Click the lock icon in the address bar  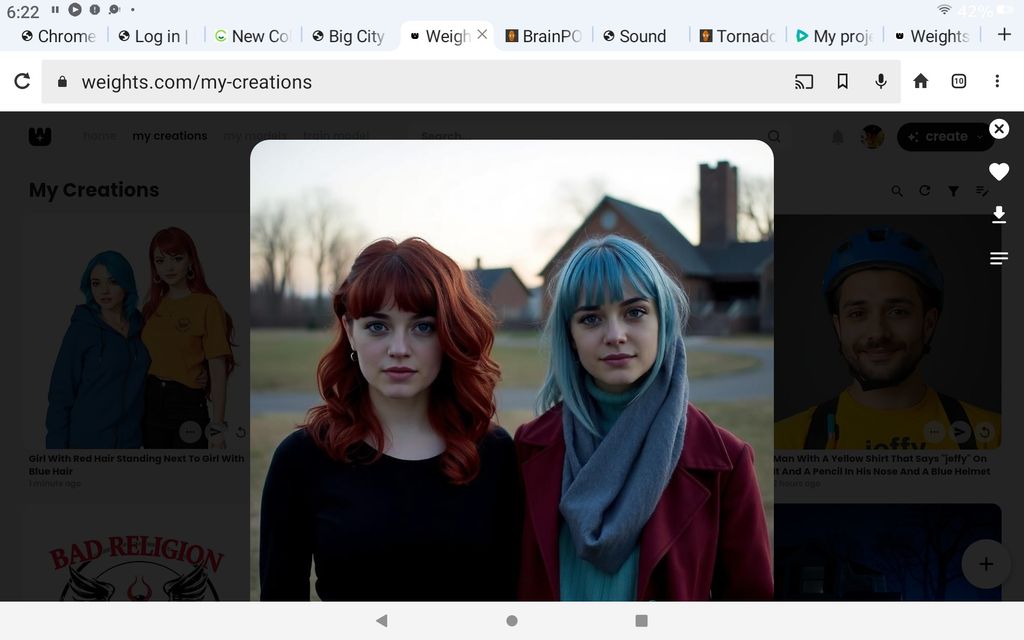coord(62,82)
